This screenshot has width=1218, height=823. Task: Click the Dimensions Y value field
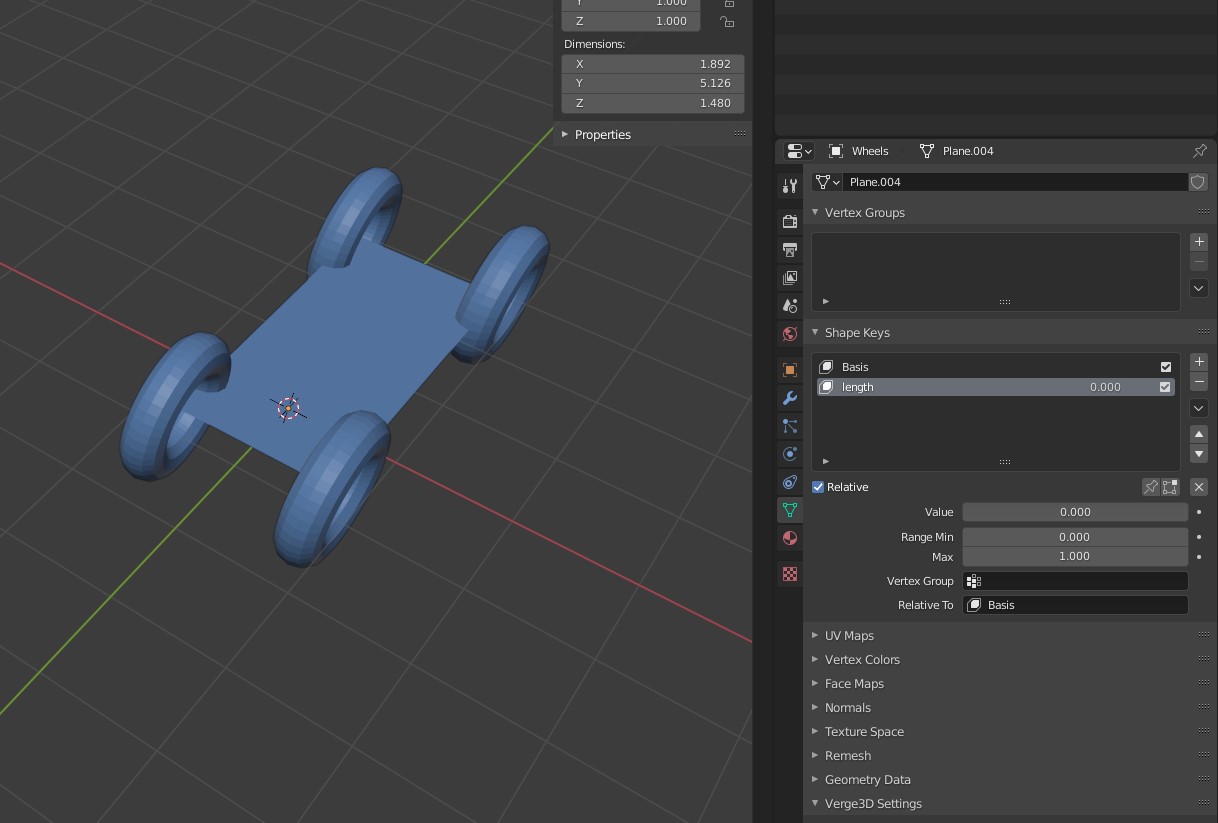(653, 83)
